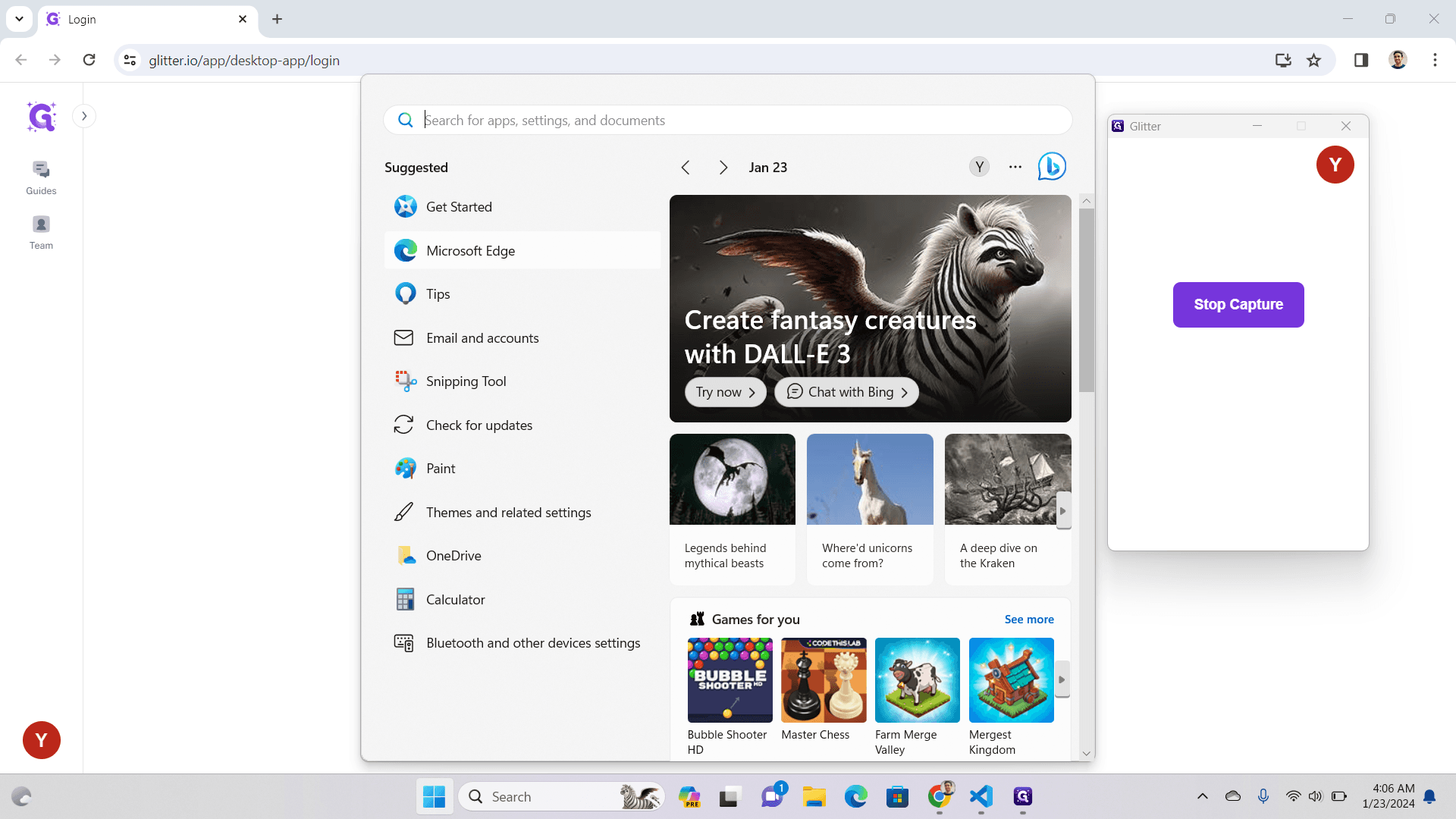Go back in Chrome
This screenshot has height=819, width=1456.
(x=21, y=60)
